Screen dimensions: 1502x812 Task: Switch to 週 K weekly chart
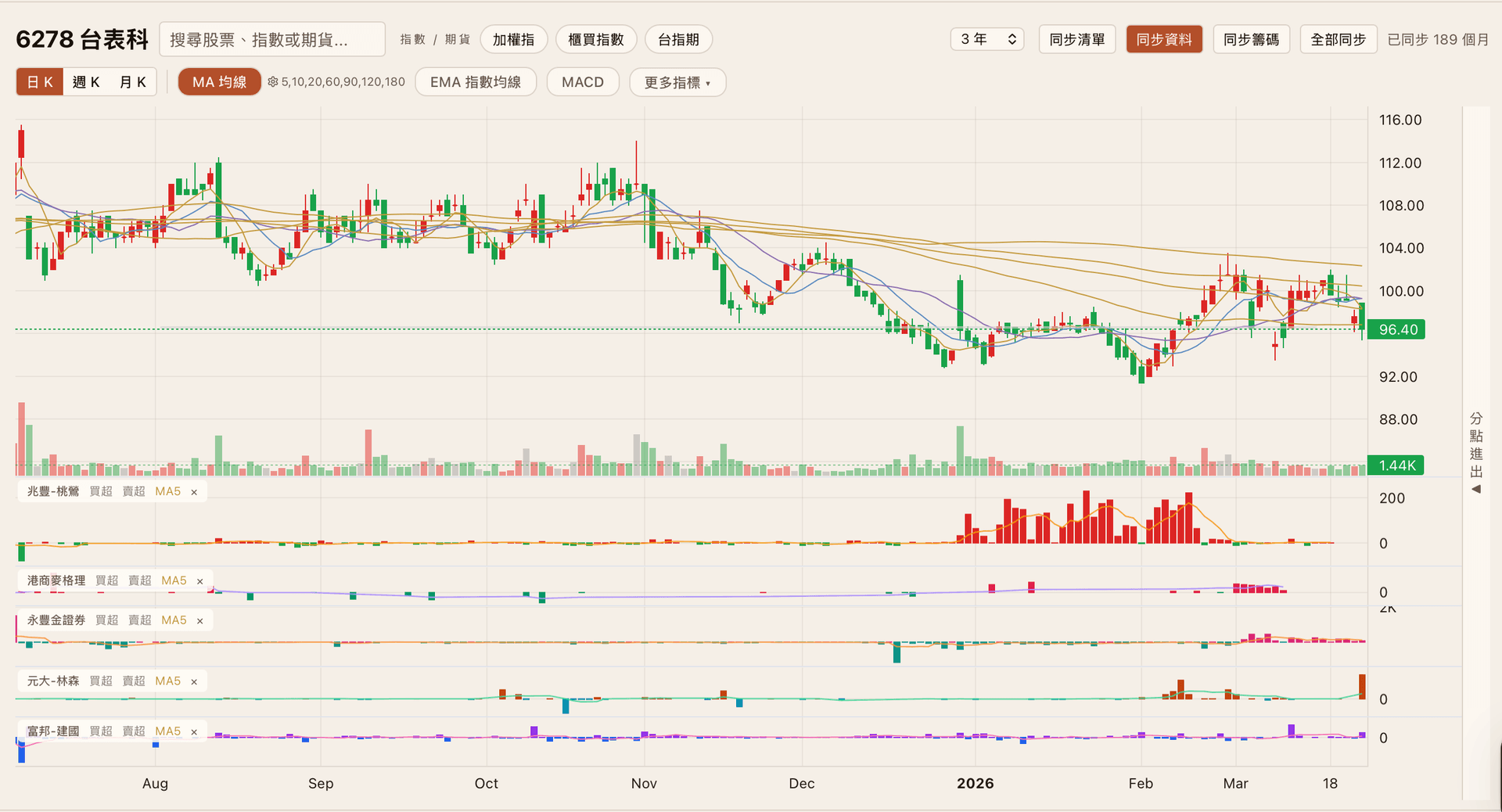click(x=86, y=82)
